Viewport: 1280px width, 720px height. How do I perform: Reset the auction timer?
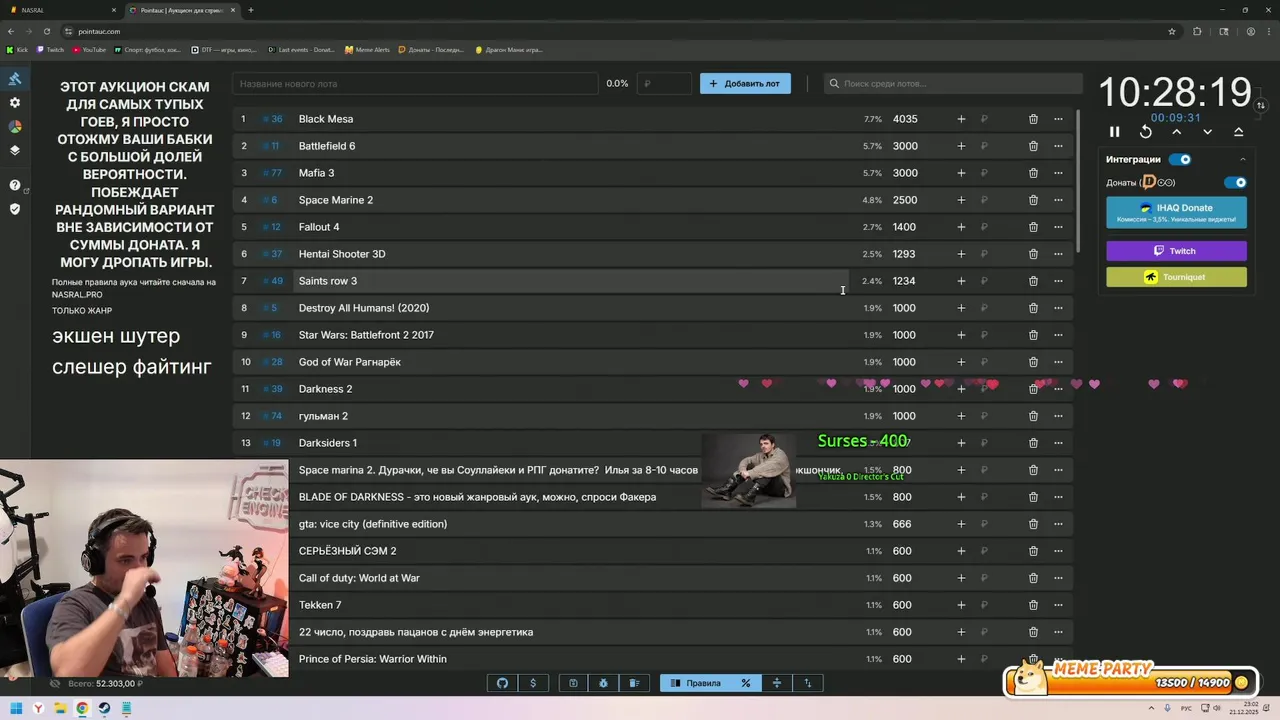tap(1146, 132)
